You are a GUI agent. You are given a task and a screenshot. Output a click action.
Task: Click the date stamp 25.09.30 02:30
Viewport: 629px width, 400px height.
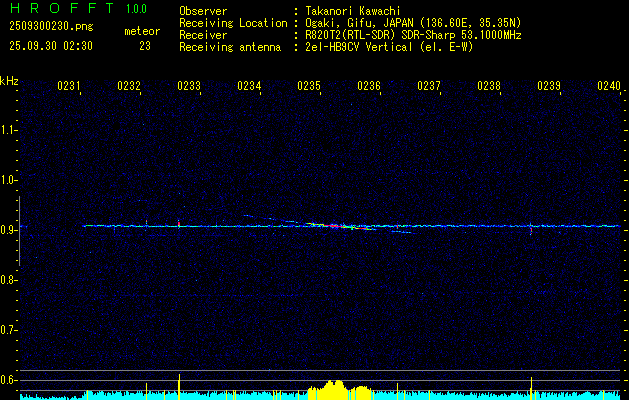[50, 46]
